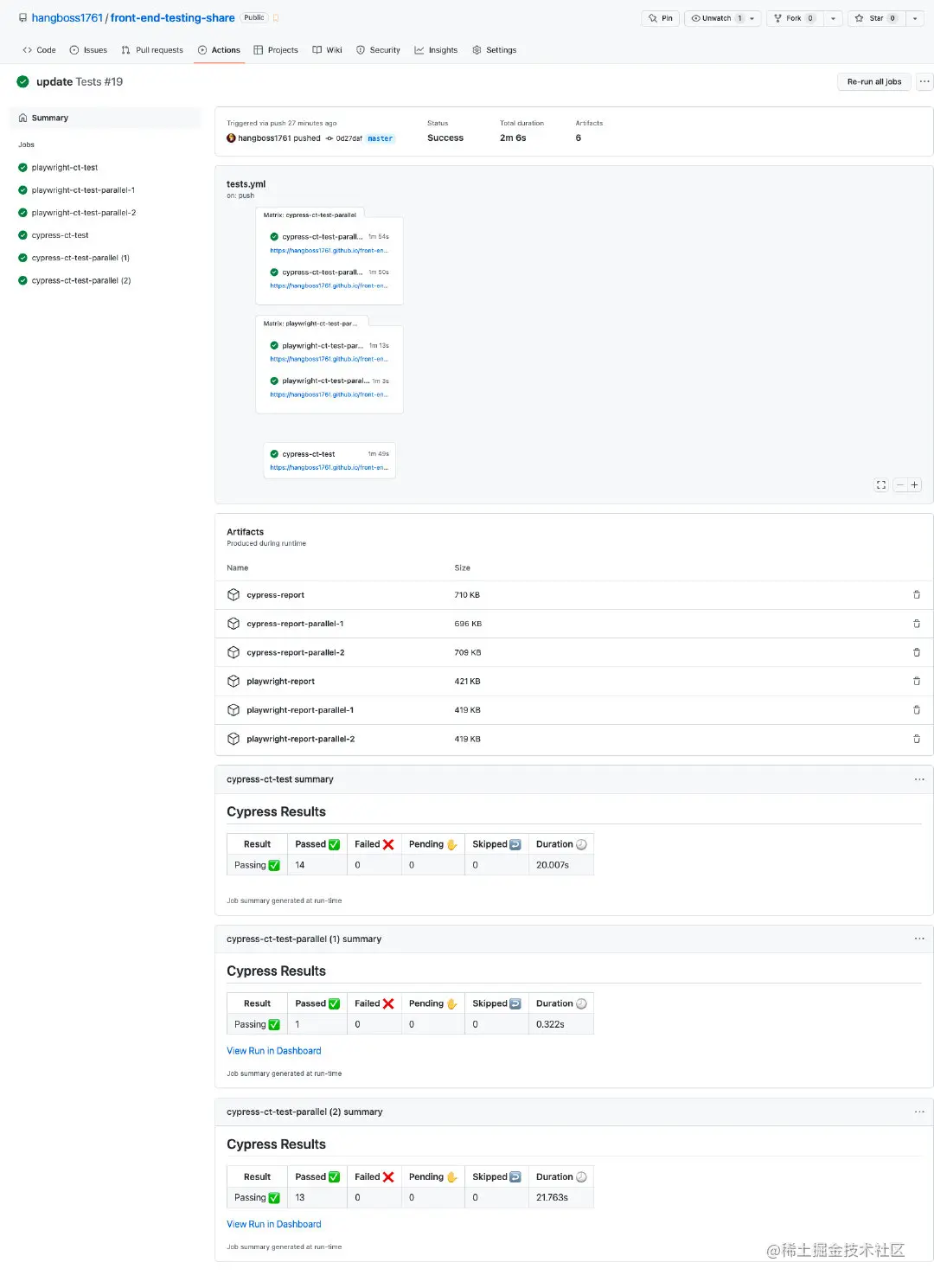Click the 20.007s duration cell
The width and height of the screenshot is (934, 1288).
click(x=561, y=865)
